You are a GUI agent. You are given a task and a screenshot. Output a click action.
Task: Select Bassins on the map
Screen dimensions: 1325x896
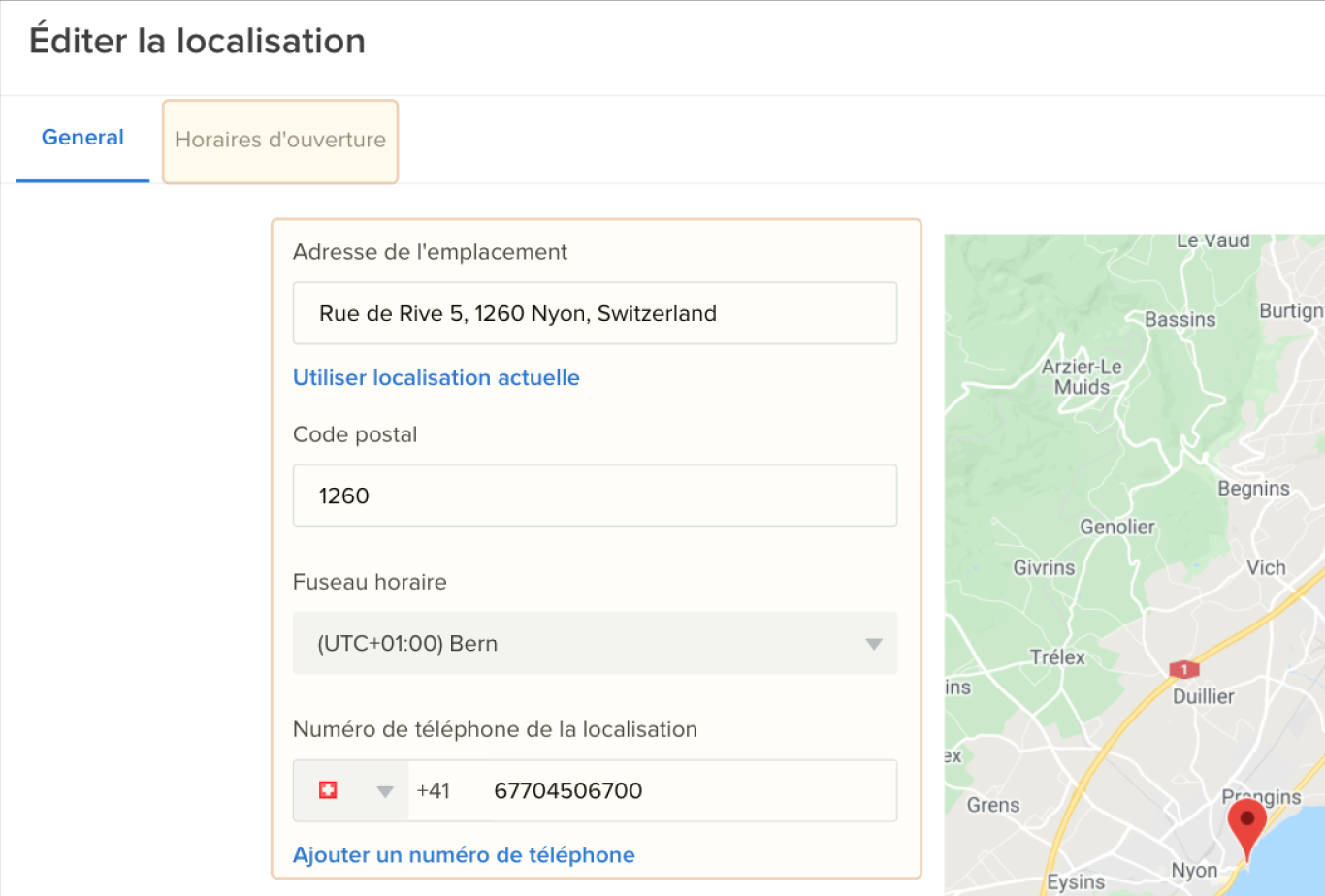click(1180, 319)
